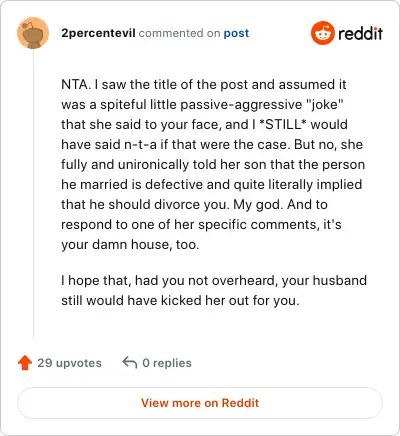Viewport: 400px width, 436px height.
Task: Click the View more on Reddit button
Action: [200, 403]
